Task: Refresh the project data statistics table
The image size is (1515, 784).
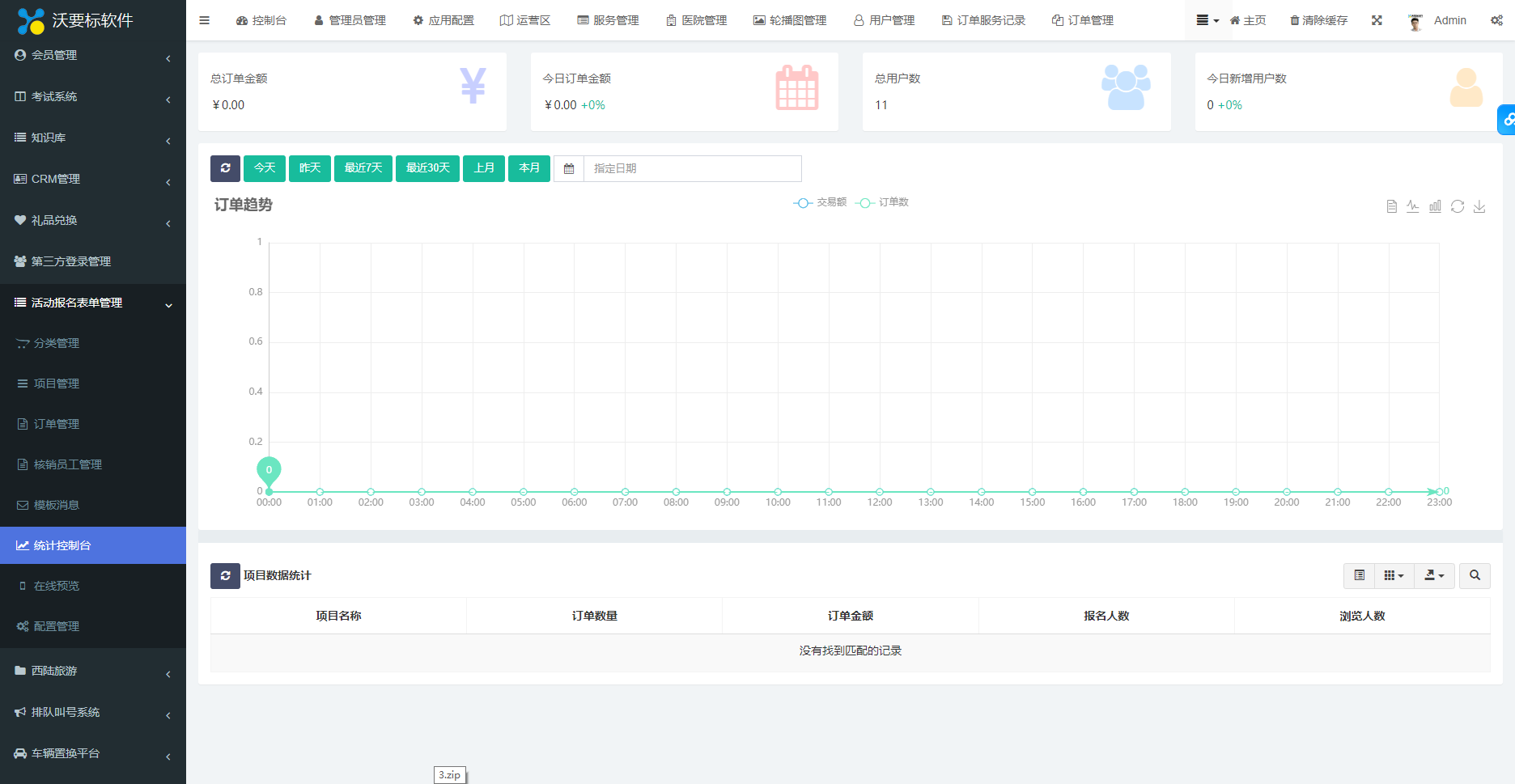Action: 225,575
